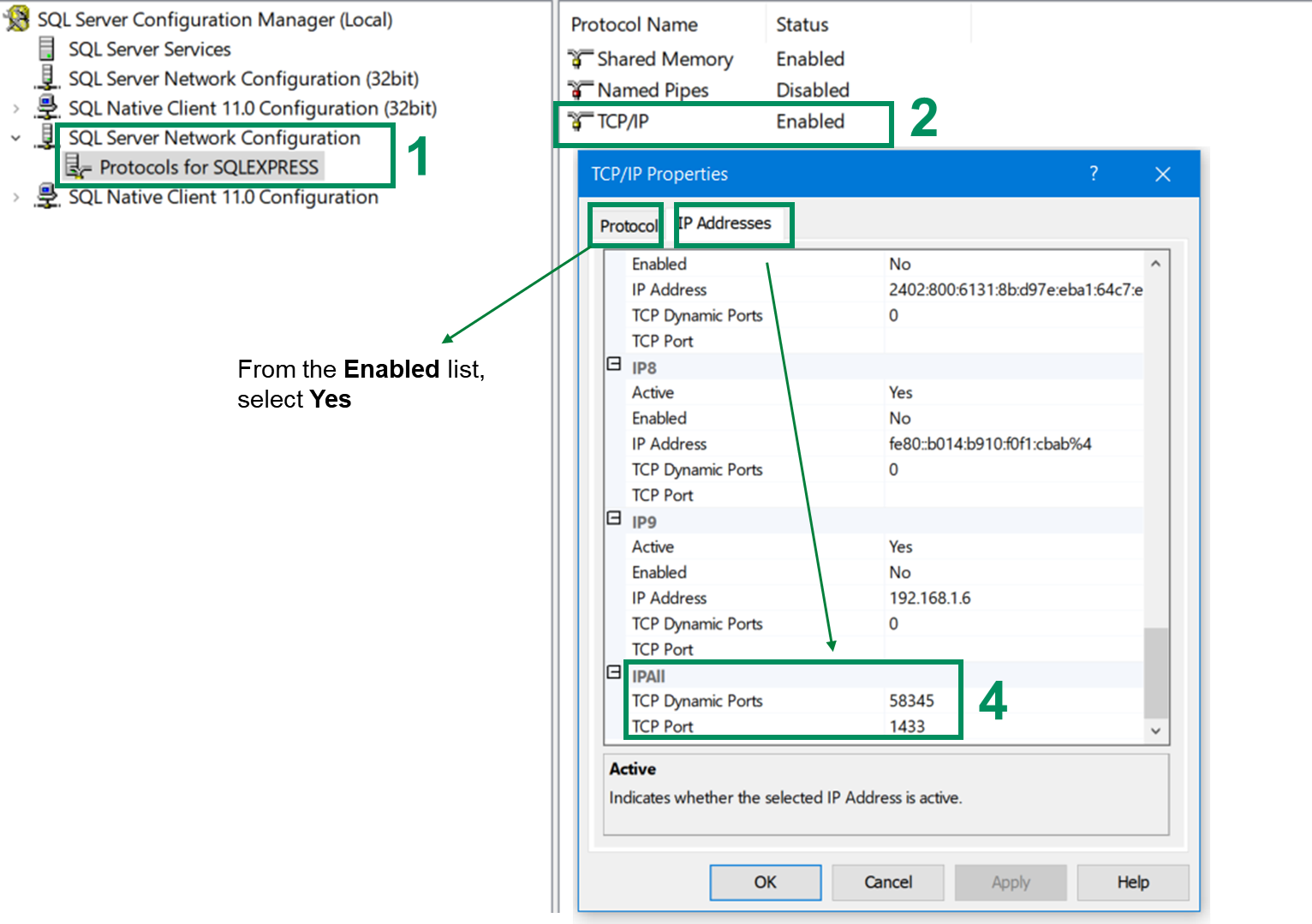Click the SQL Server Network Configuration icon
This screenshot has height=924, width=1312.
coord(47,137)
